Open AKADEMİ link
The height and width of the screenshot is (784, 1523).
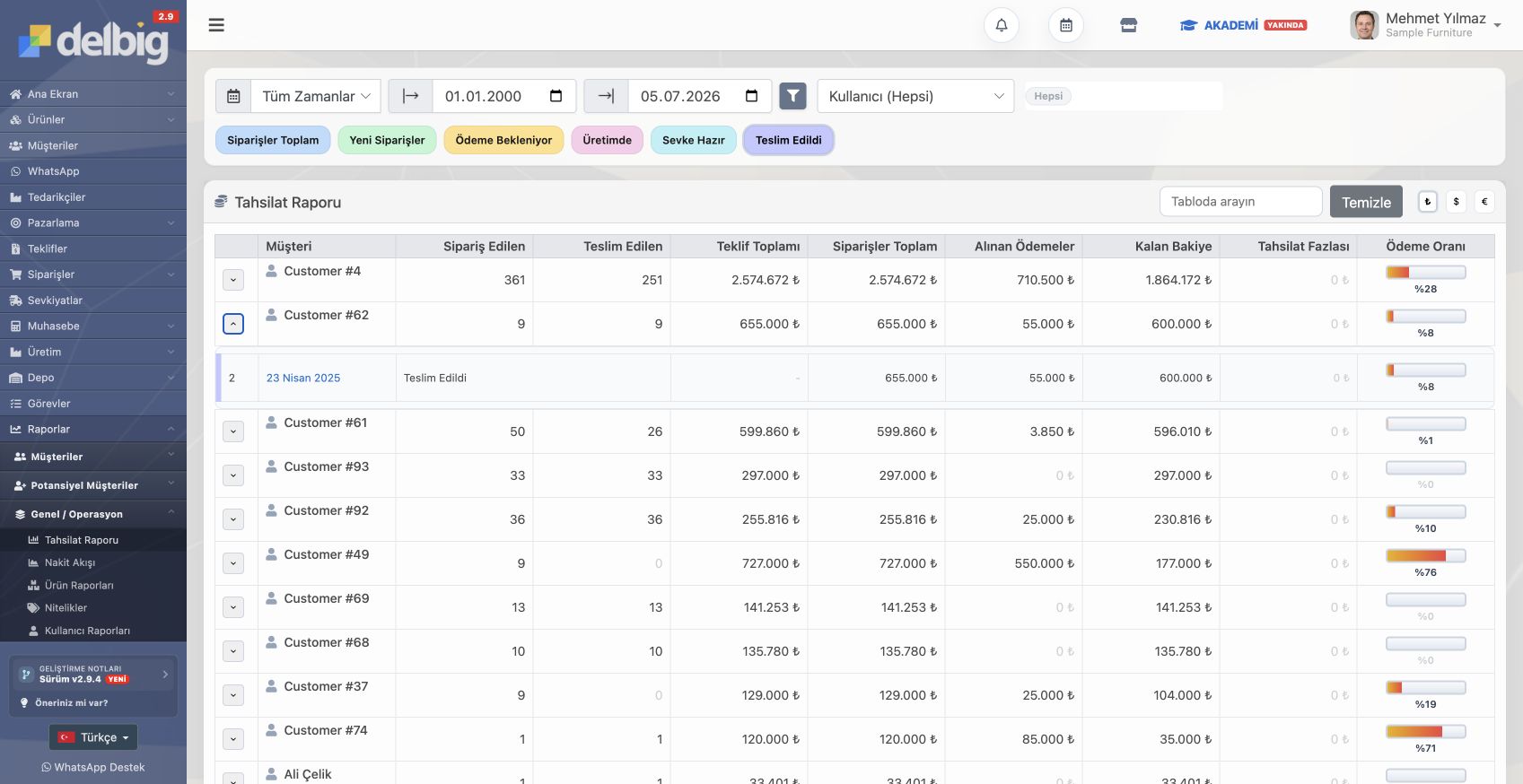click(x=1243, y=25)
